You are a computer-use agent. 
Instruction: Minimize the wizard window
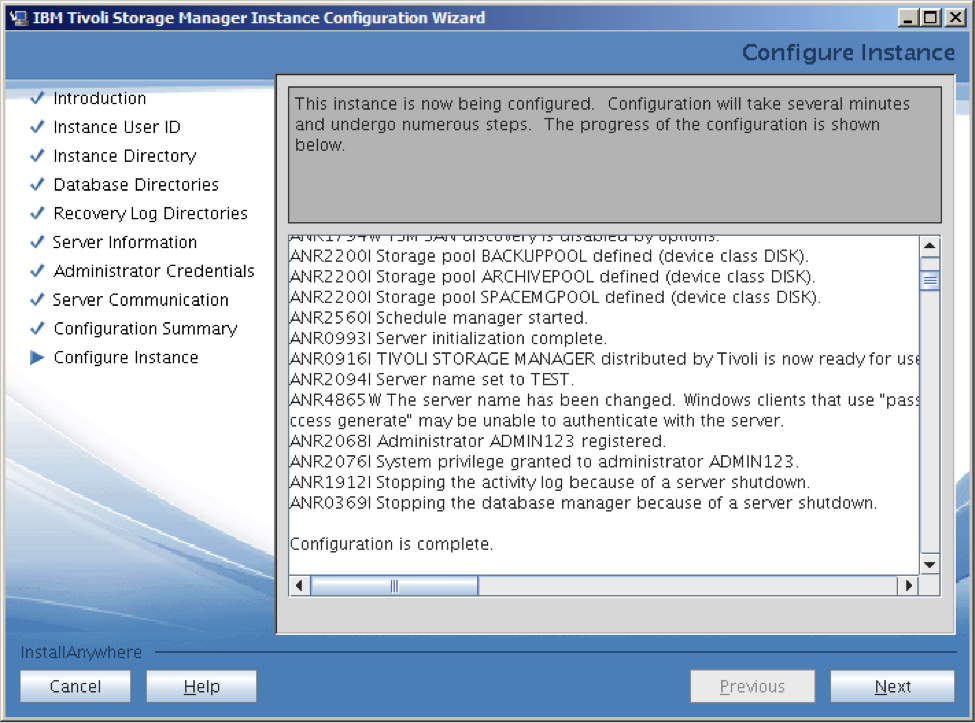coord(908,18)
